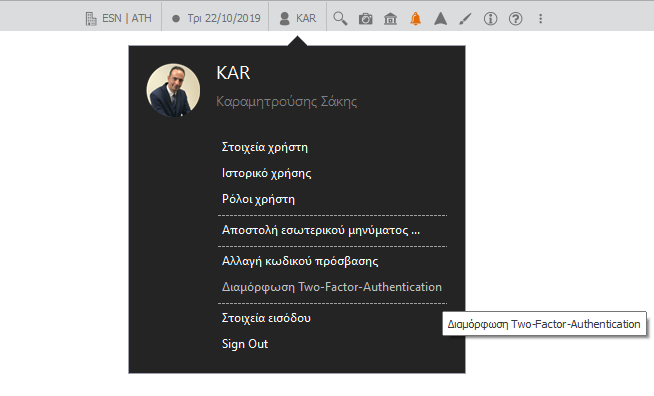Open Στοιχεία χρήστη
Screen dimensions: 654x396
point(265,147)
